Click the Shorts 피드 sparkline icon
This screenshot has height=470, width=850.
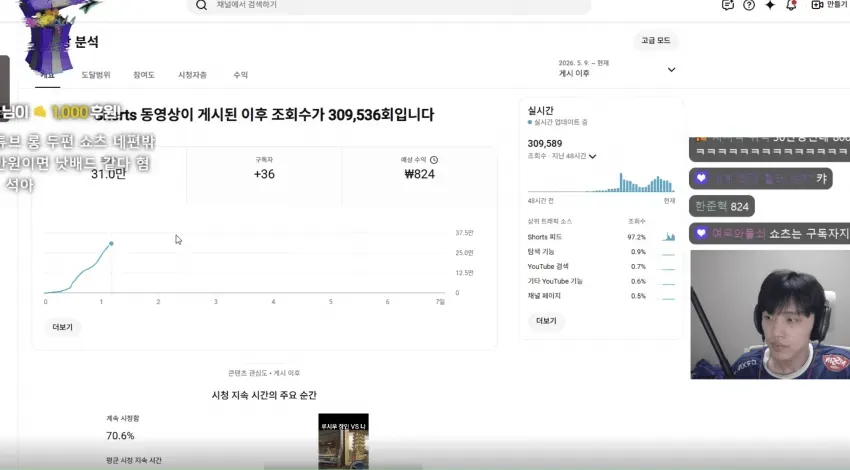pos(668,236)
